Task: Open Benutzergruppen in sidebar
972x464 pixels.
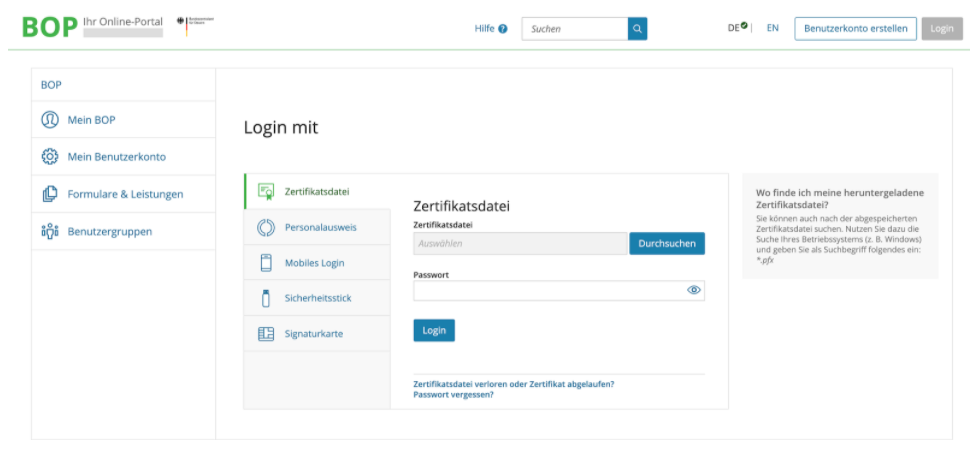Action: (x=123, y=232)
